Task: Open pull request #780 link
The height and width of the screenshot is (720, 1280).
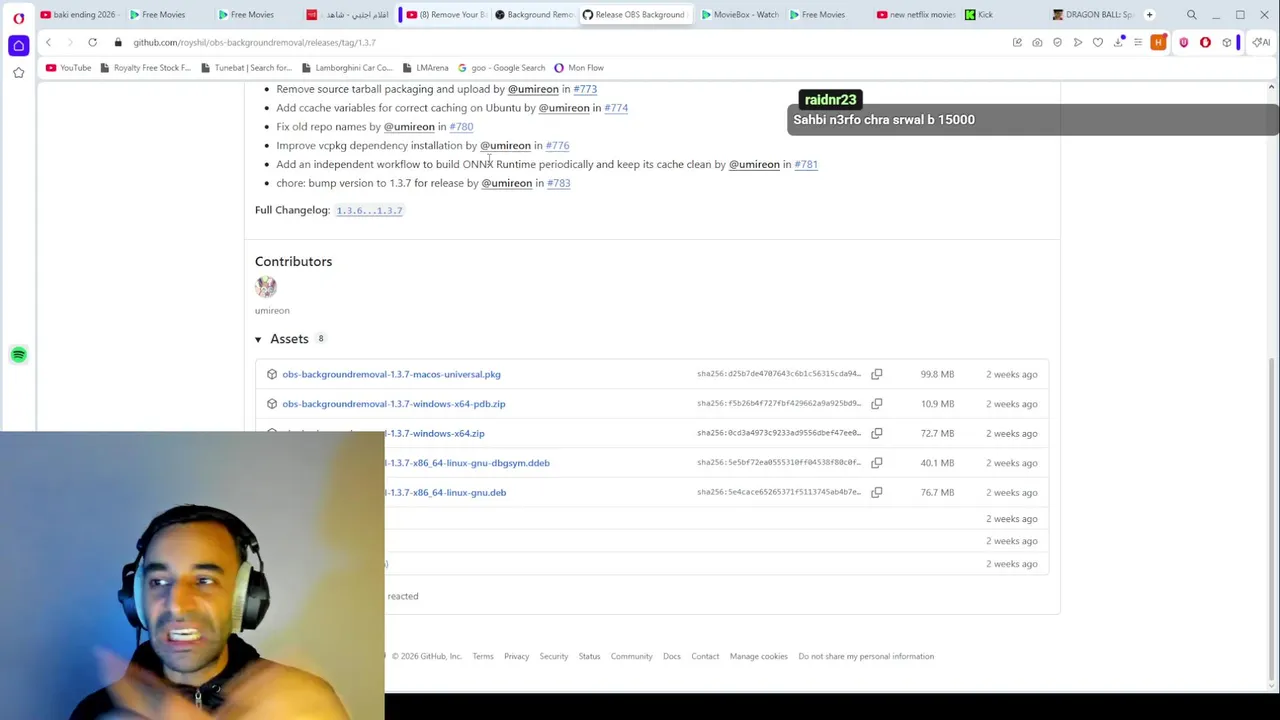Action: point(461,127)
